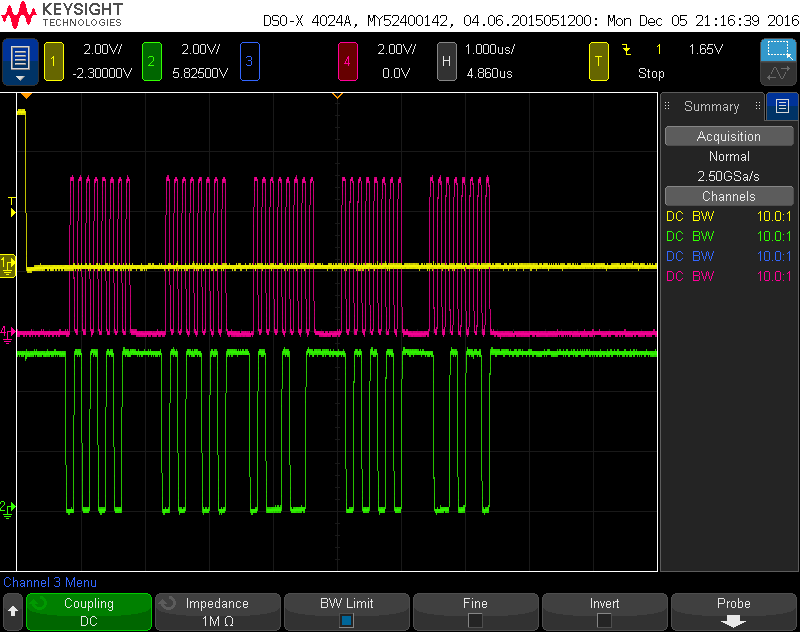Go back with the menu up arrow
Screen dimensions: 800x632
pyautogui.click(x=13, y=610)
